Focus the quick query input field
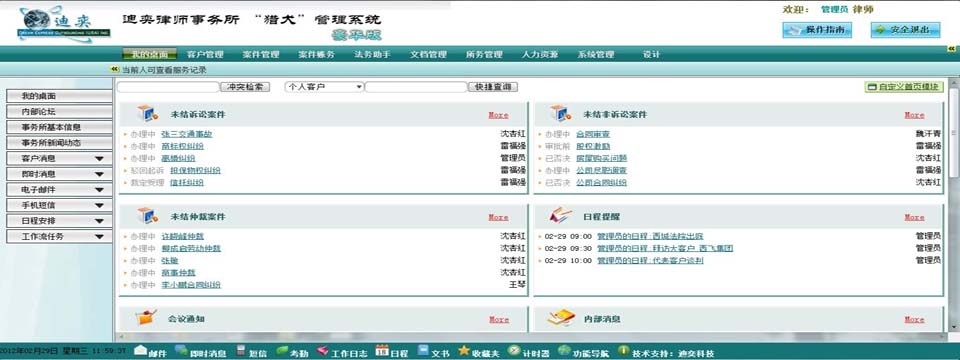960x360 pixels. point(416,87)
